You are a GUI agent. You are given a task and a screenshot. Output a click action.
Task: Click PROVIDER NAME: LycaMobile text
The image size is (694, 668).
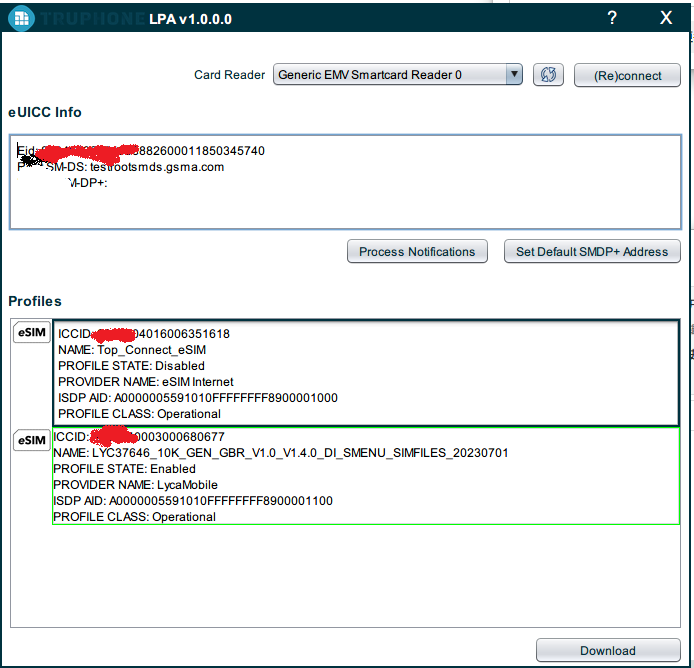click(x=135, y=485)
